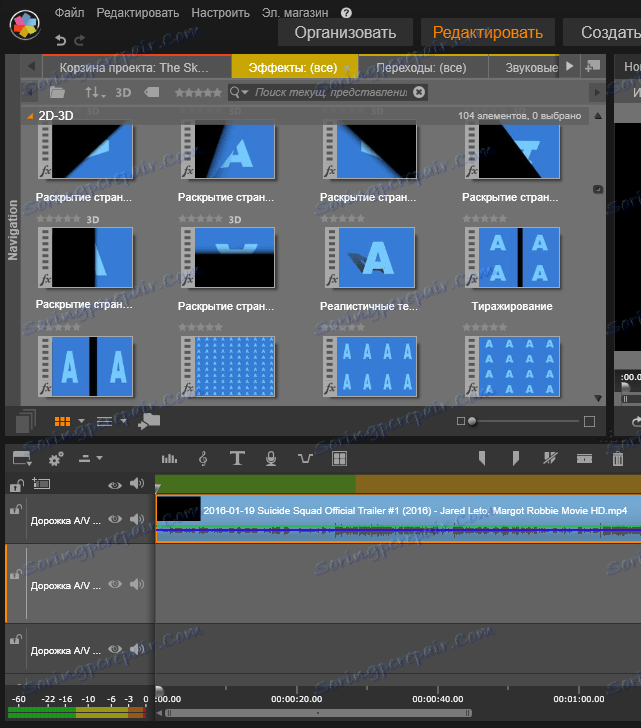Click the undo arrow icon
This screenshot has height=728, width=641.
click(61, 40)
